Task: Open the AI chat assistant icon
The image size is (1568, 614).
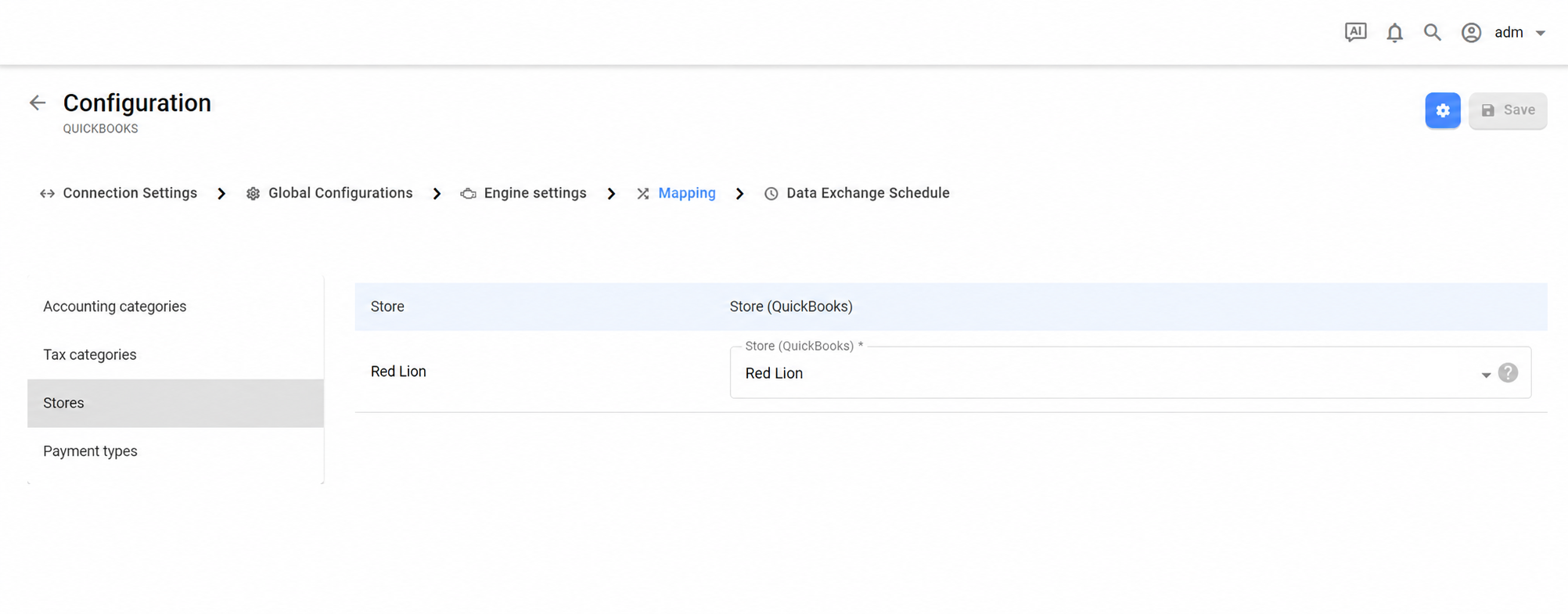Action: click(1355, 32)
